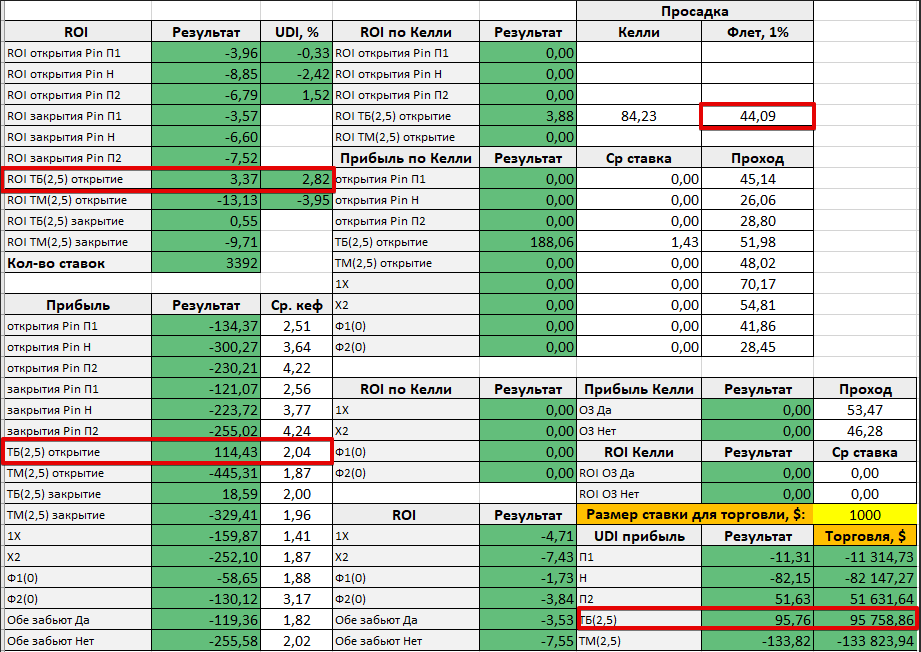
Task: Click the Проход cell 70,17
Action: 757,284
